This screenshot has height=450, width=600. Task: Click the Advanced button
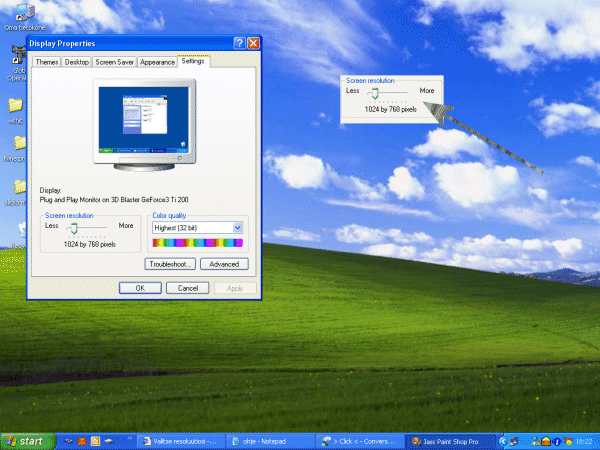[224, 264]
